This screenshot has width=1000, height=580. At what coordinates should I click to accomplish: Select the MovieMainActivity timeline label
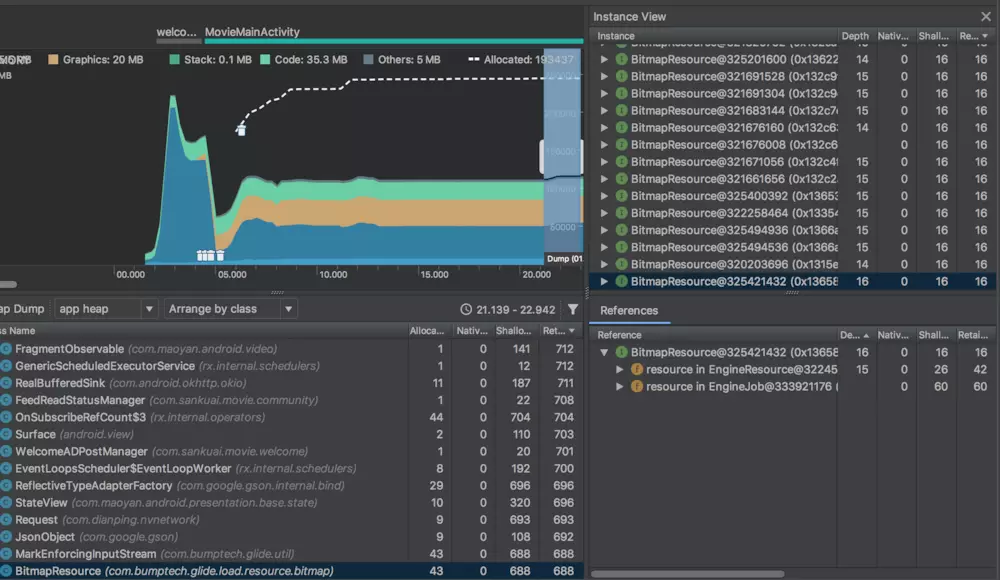(252, 32)
